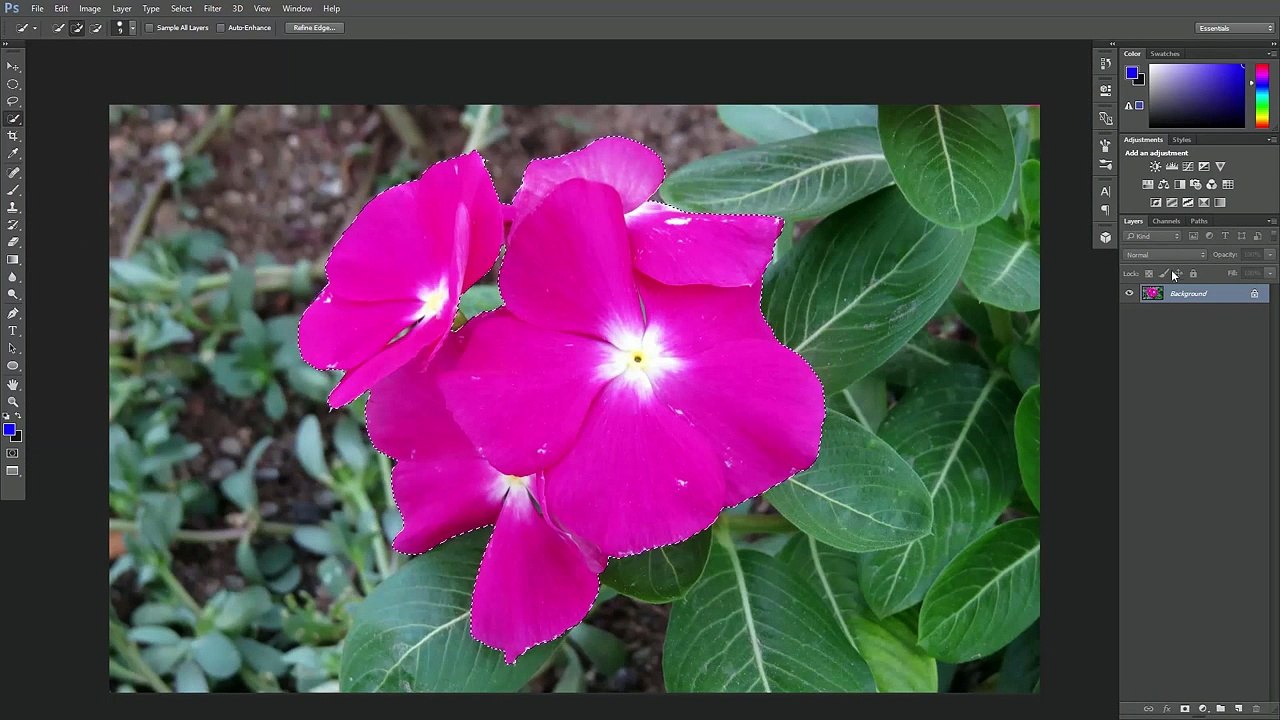This screenshot has width=1280, height=720.
Task: Add a Curves adjustment
Action: tap(1188, 166)
